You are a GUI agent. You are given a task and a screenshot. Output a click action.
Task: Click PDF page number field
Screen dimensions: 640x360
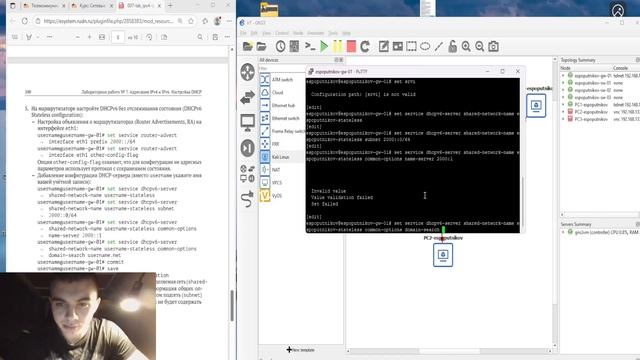[118, 37]
